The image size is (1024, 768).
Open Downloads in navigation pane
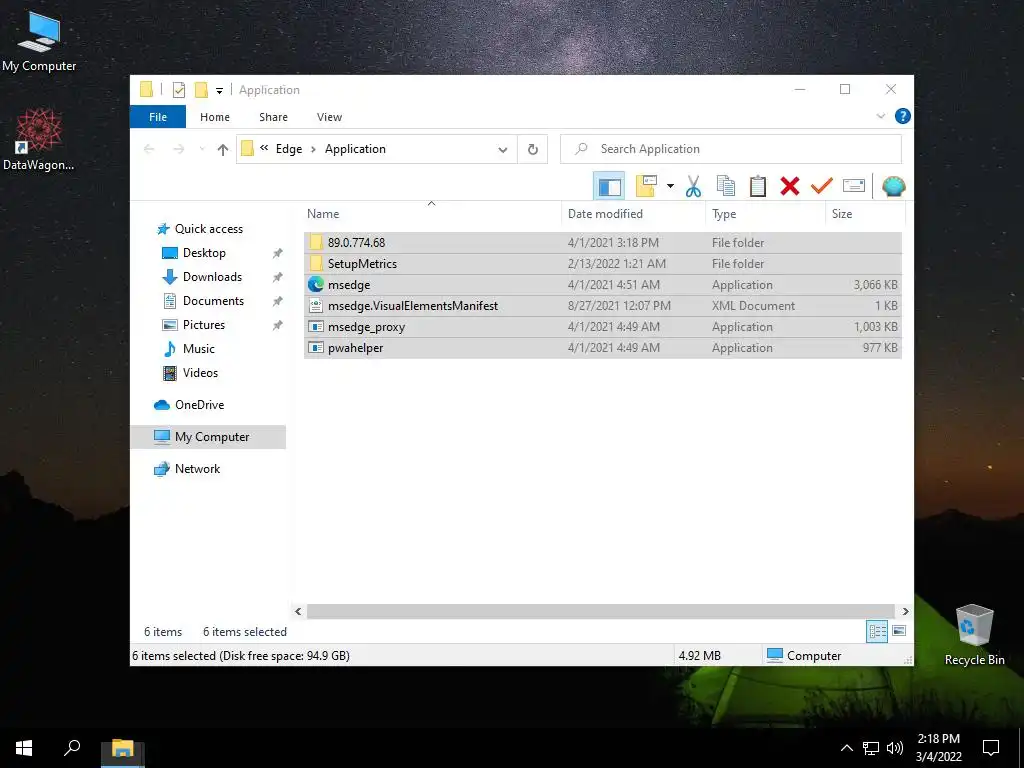212,277
